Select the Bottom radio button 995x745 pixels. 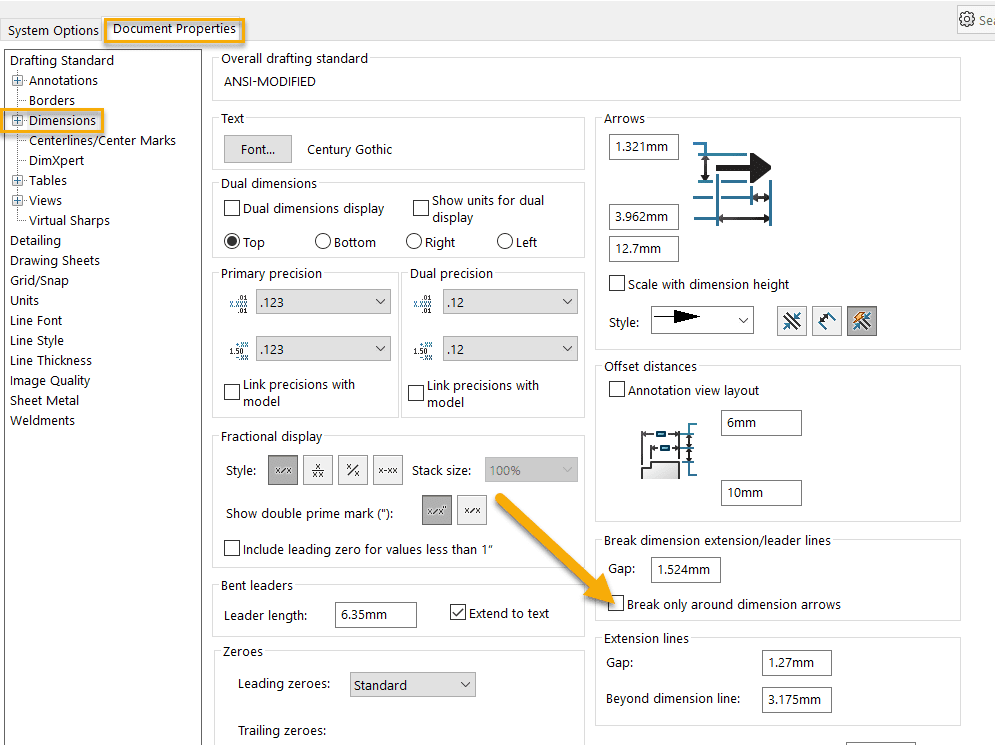point(323,241)
